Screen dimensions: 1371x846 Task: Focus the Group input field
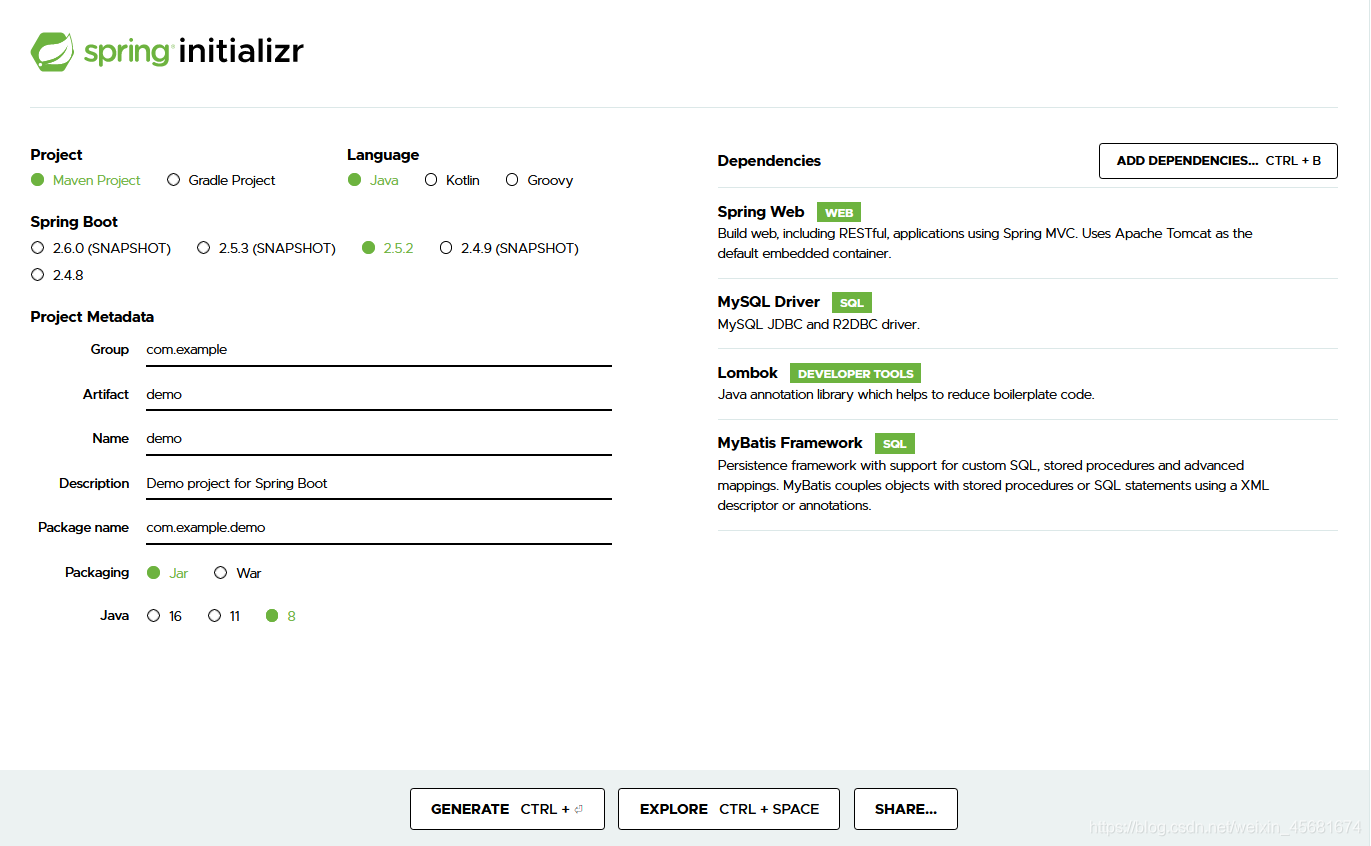tap(378, 350)
